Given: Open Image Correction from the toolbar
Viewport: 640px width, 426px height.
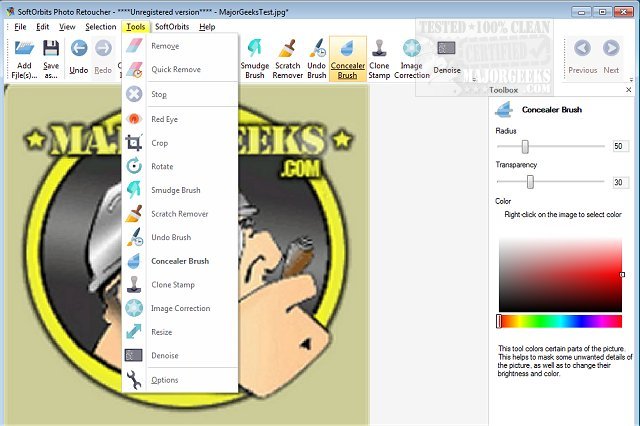Looking at the screenshot, I should point(411,58).
